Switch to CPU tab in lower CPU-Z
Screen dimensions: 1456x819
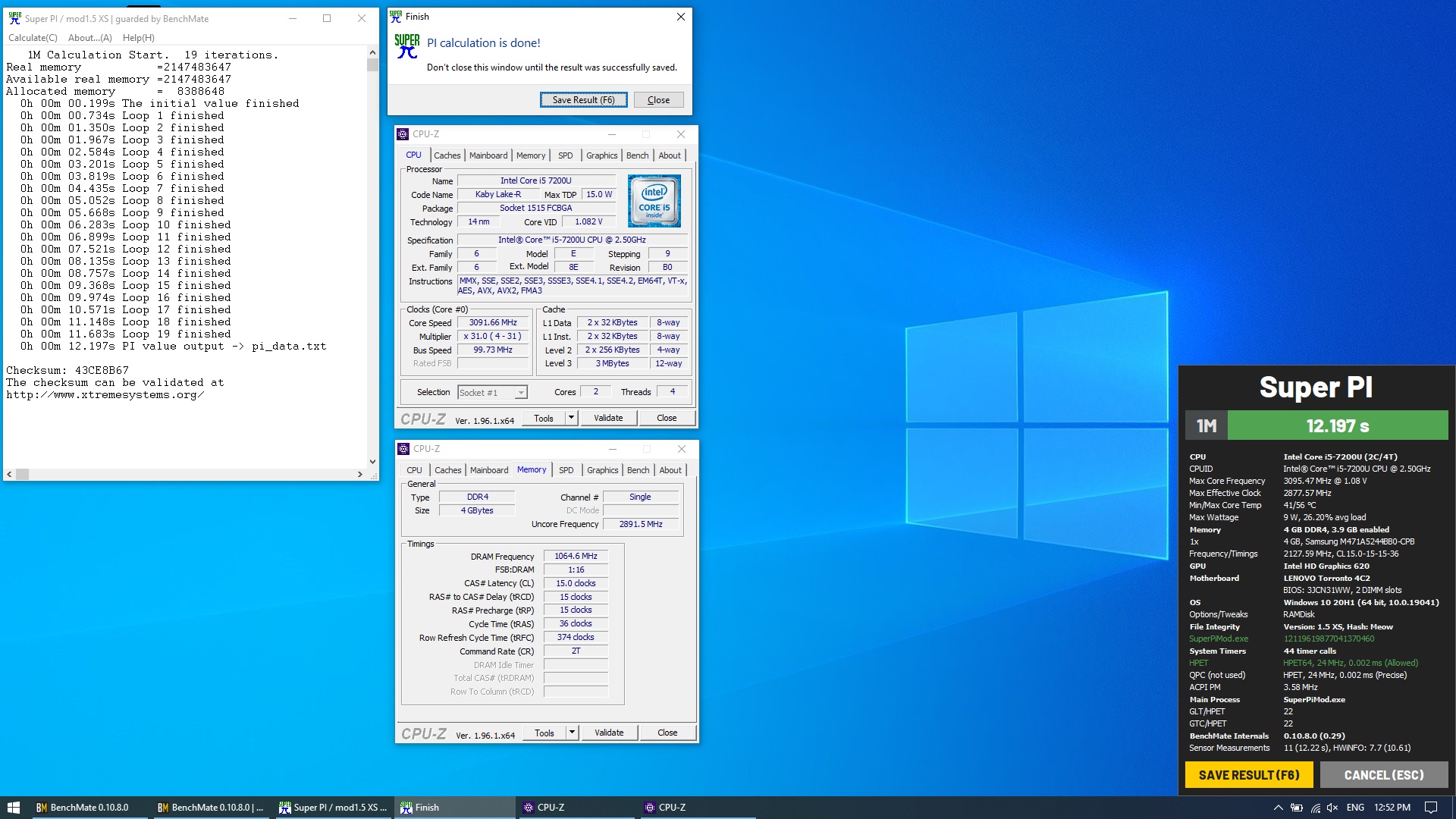(x=414, y=470)
